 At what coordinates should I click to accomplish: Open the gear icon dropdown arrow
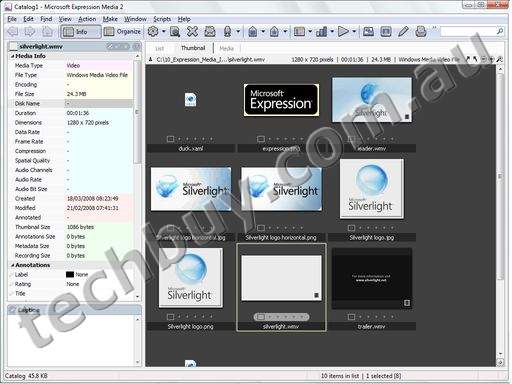click(164, 32)
